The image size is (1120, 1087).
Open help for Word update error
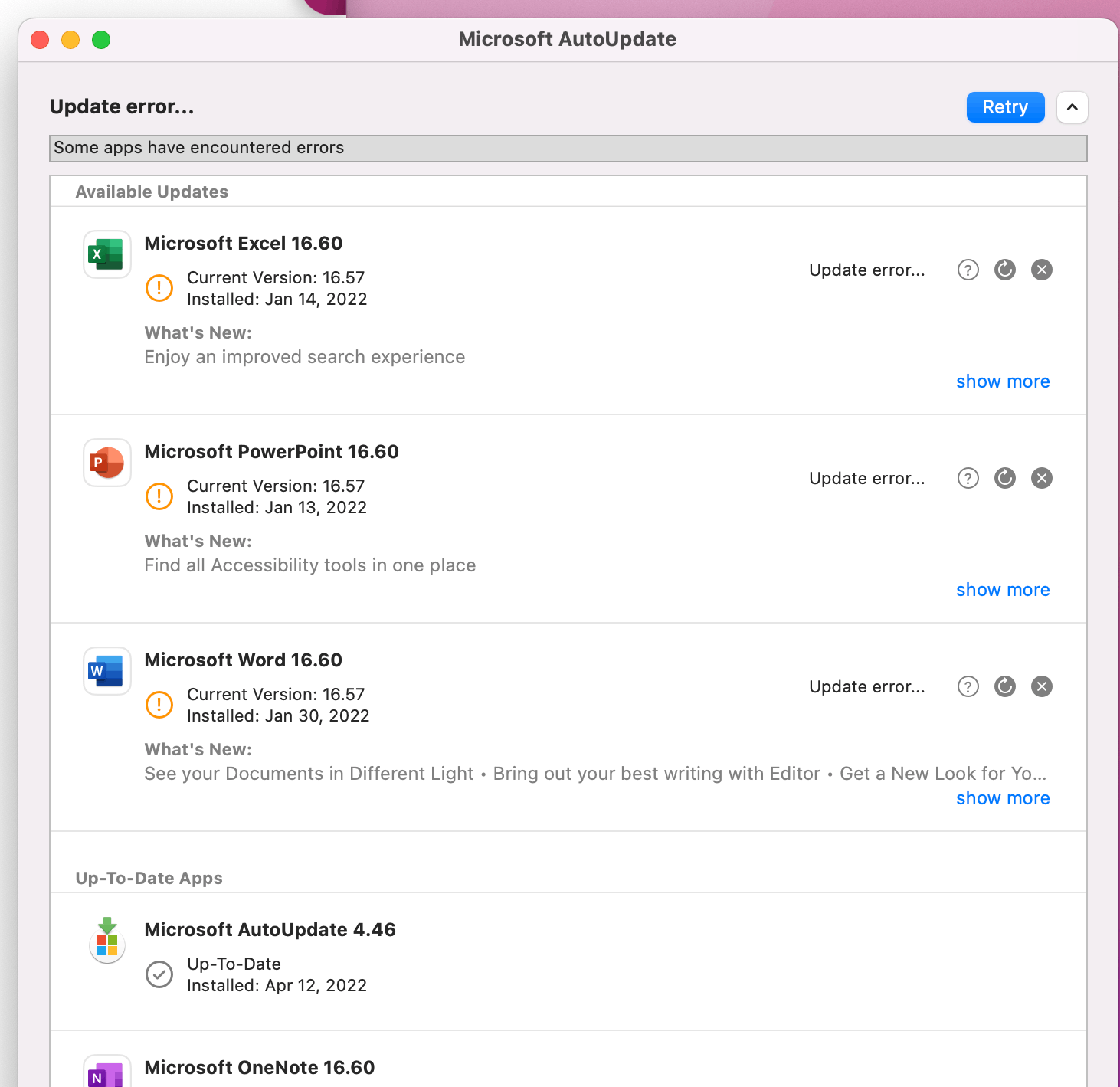tap(968, 686)
